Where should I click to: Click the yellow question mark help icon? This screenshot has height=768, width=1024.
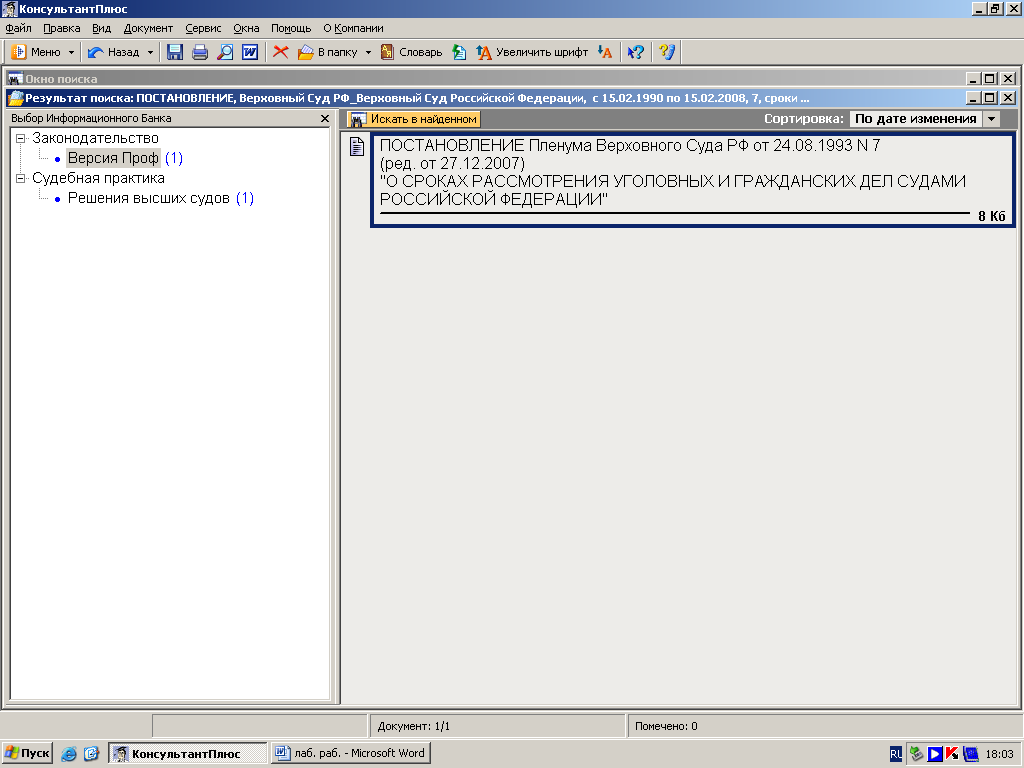pos(666,52)
